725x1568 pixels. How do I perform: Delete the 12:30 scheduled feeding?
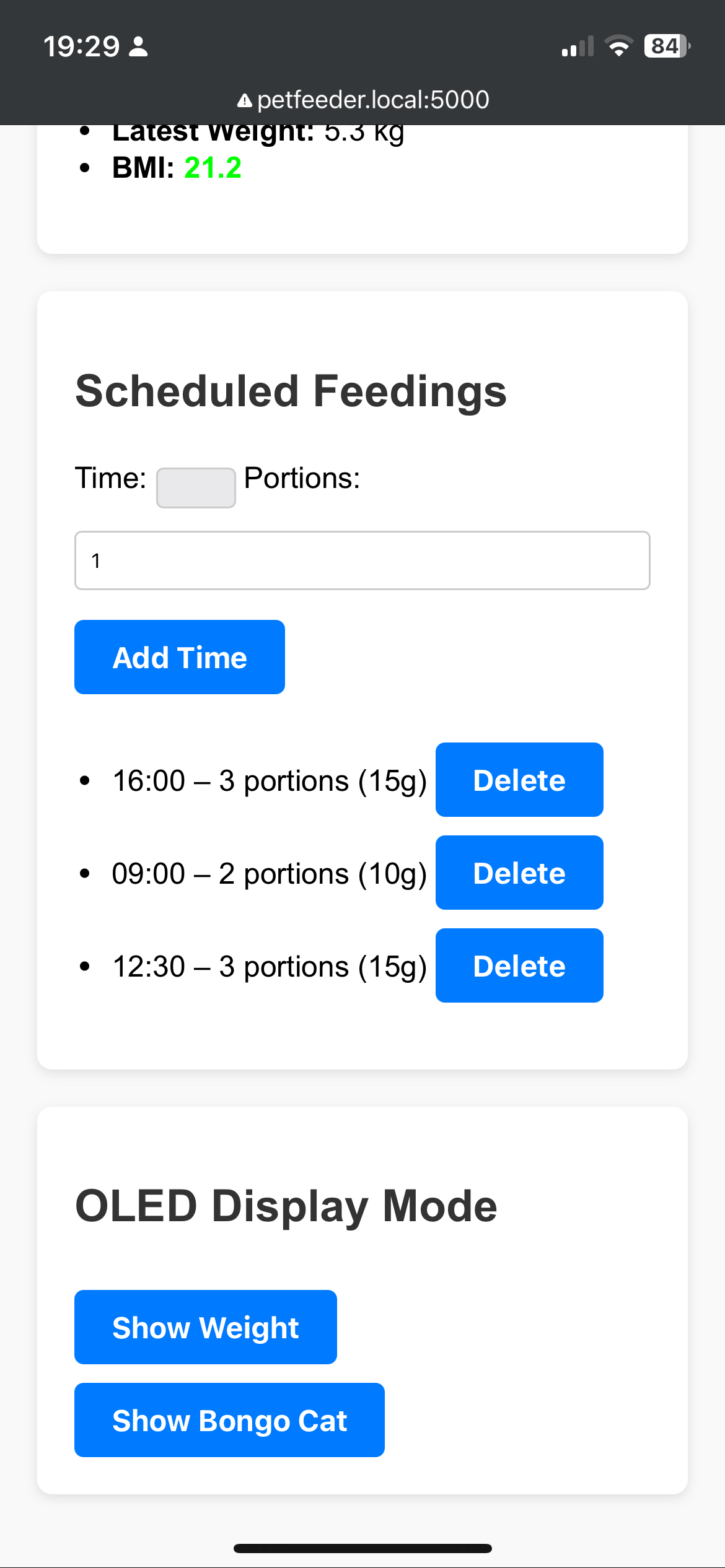coord(519,965)
